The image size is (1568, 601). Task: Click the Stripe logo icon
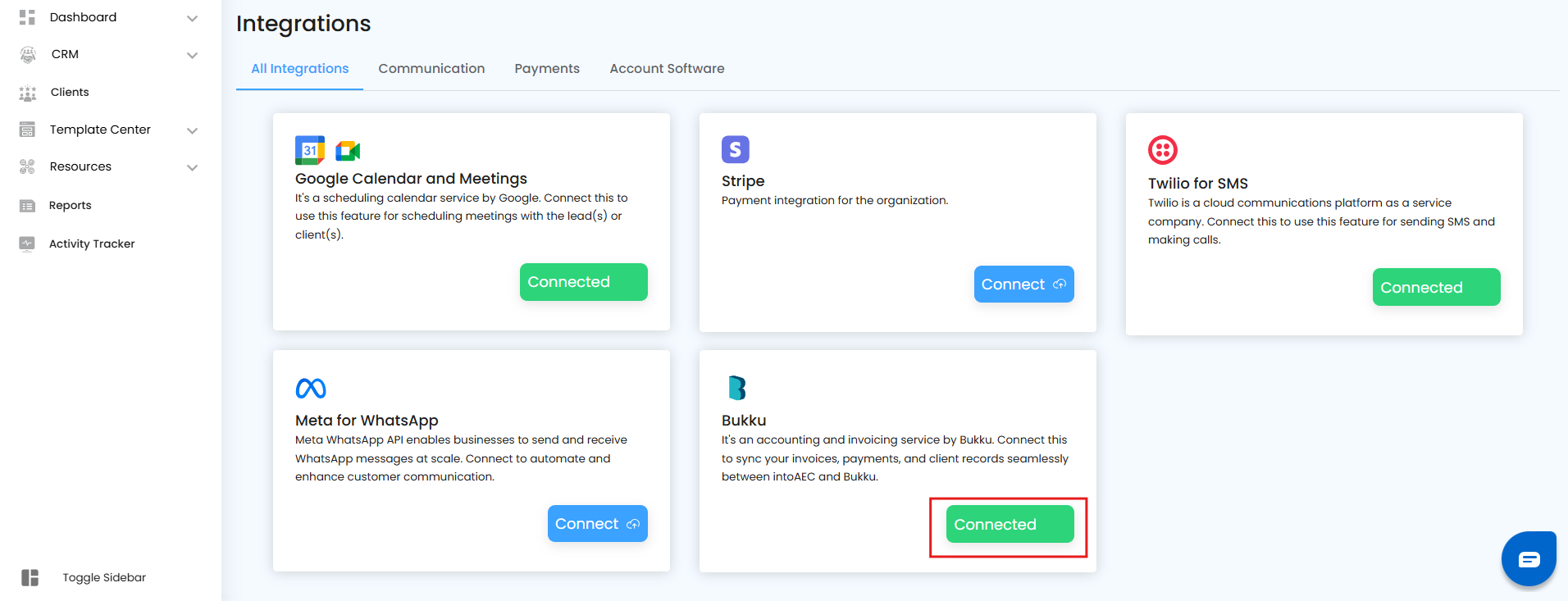(x=735, y=149)
